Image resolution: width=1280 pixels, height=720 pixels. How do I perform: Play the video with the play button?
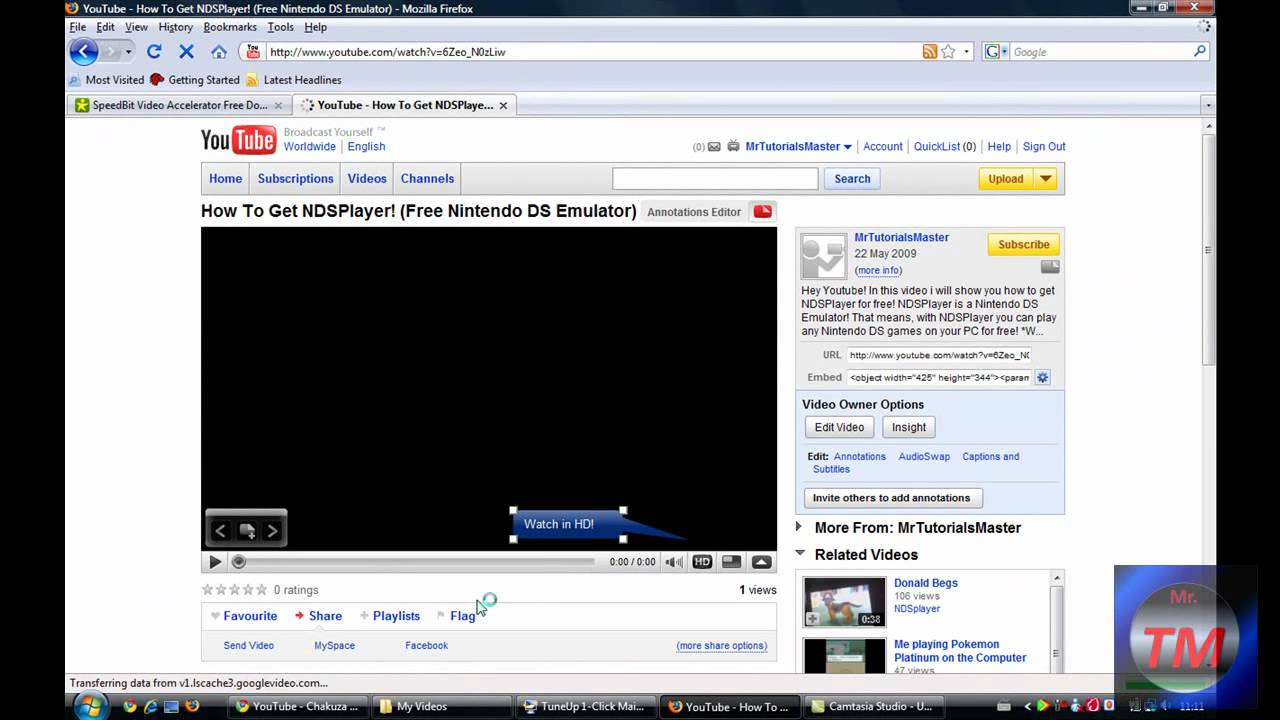[x=214, y=562]
